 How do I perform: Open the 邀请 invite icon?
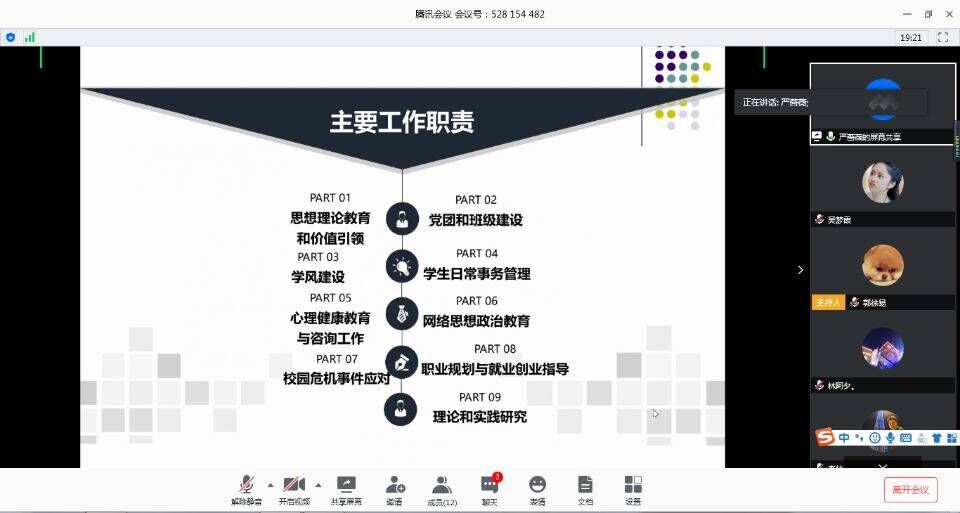395,489
